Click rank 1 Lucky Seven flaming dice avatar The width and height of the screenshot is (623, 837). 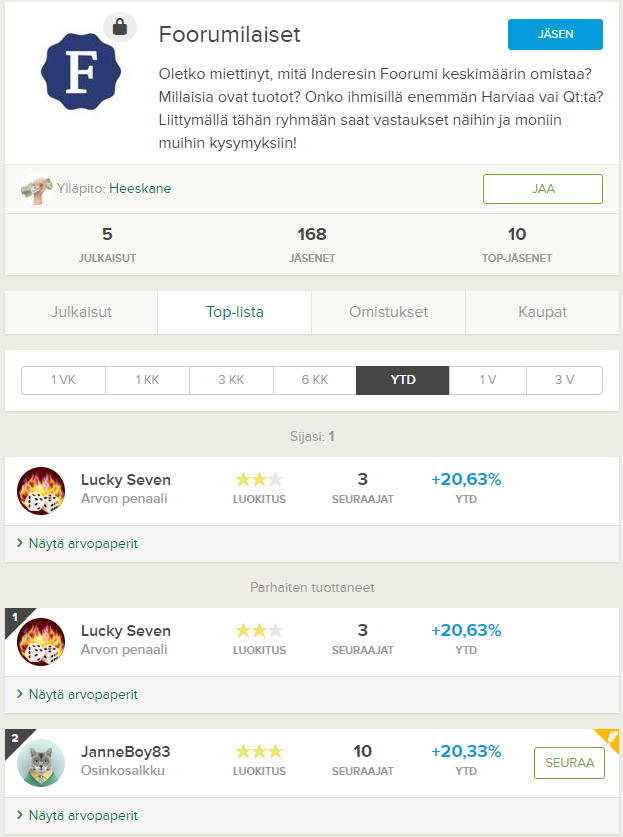[x=41, y=642]
